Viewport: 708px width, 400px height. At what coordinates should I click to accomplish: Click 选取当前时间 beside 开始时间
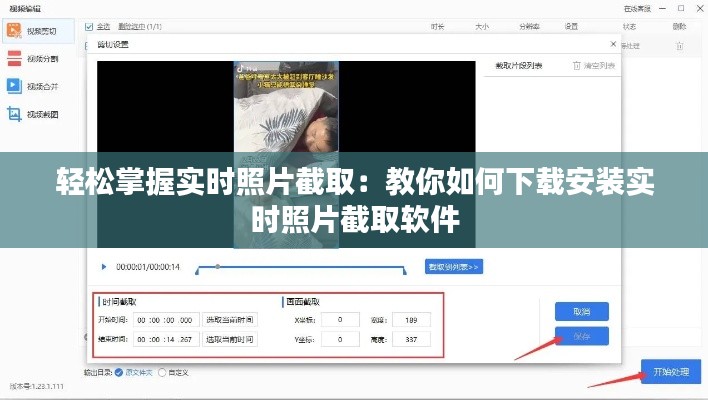click(x=230, y=320)
